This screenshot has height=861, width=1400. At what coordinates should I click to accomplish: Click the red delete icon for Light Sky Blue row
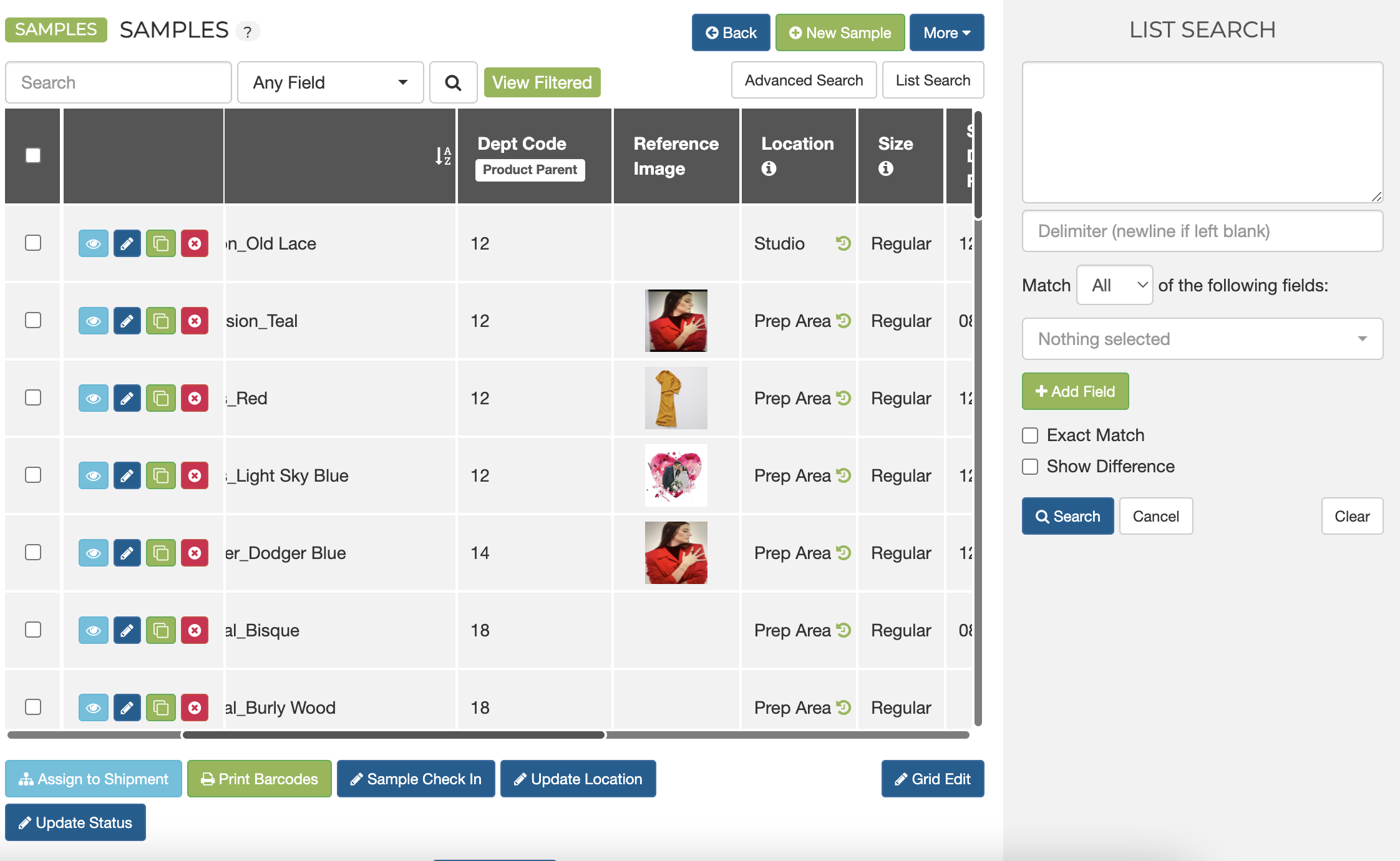(195, 475)
